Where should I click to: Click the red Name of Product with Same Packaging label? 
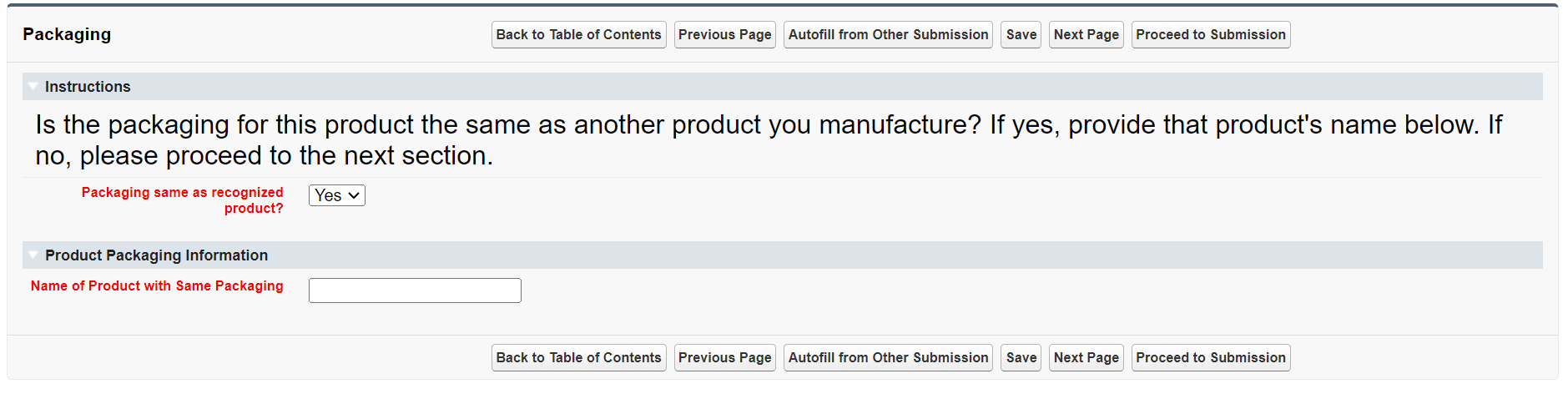click(x=157, y=286)
